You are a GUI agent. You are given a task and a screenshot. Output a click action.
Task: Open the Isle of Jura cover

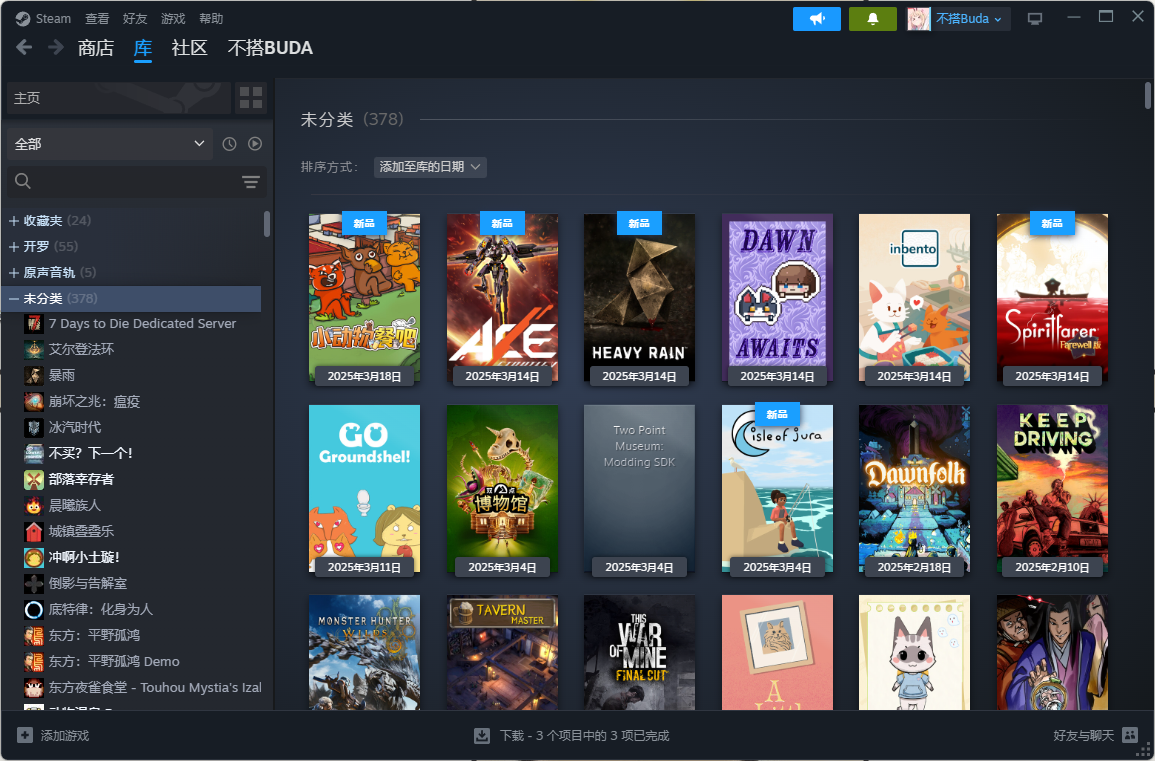click(x=777, y=488)
